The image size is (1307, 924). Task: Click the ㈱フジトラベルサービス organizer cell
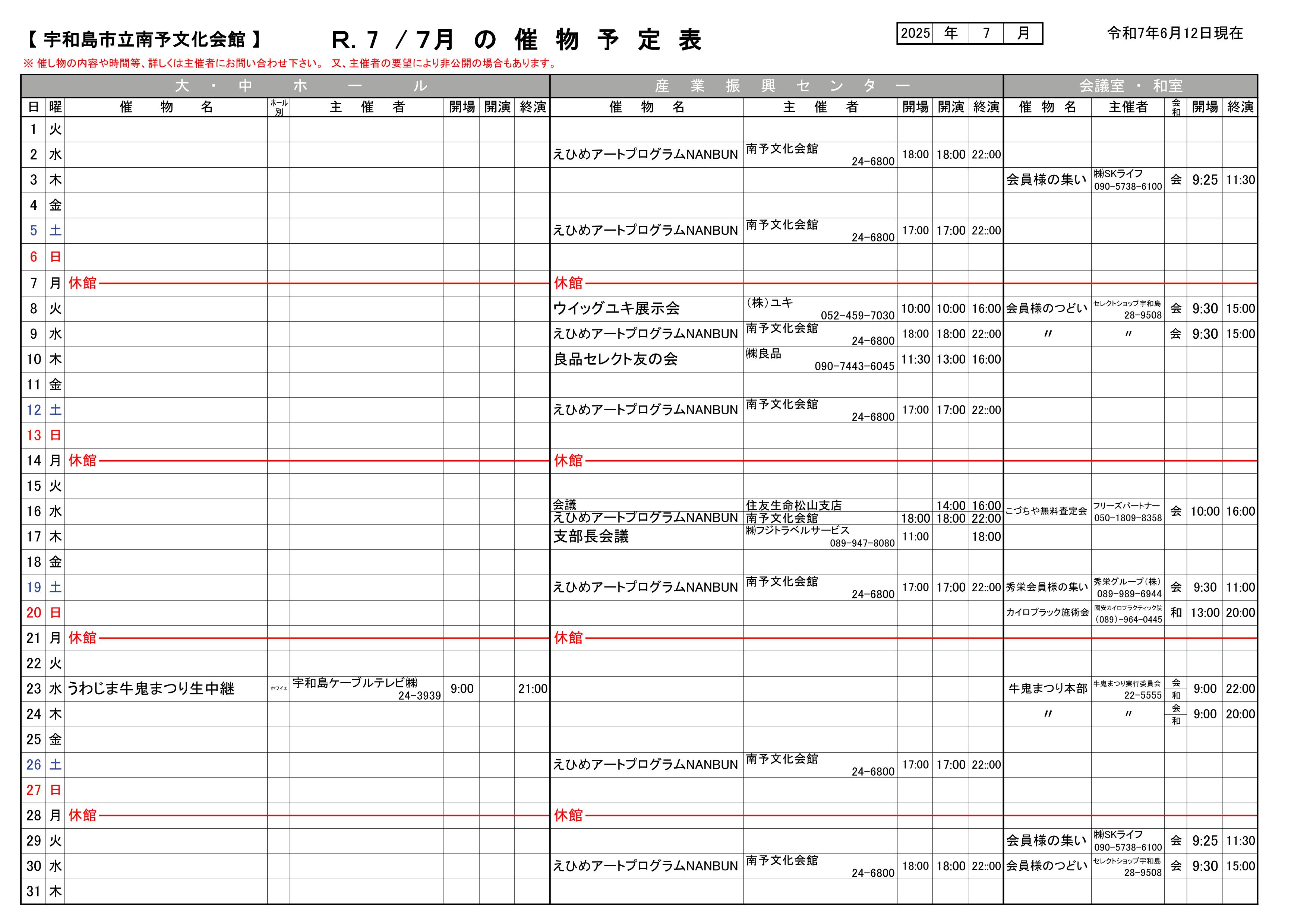click(820, 537)
